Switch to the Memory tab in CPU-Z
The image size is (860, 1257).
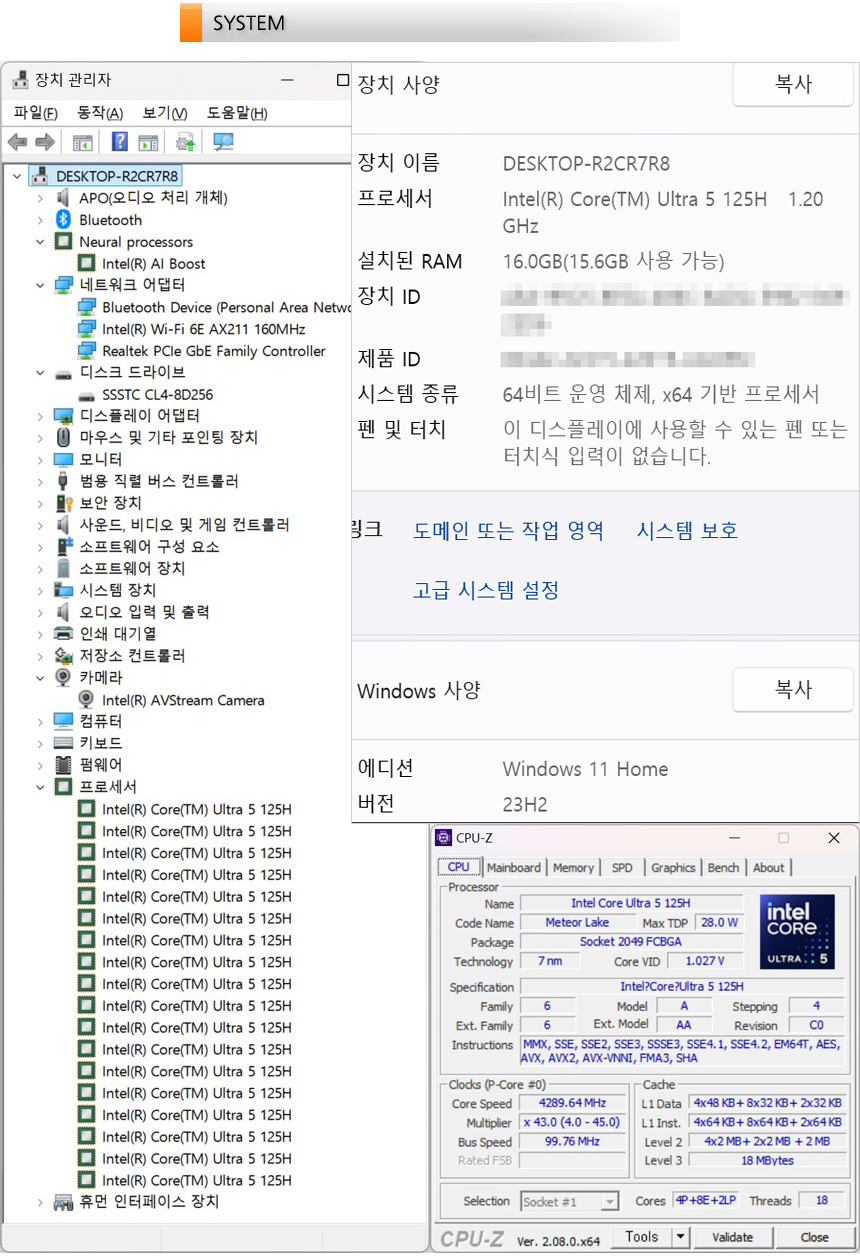(573, 867)
